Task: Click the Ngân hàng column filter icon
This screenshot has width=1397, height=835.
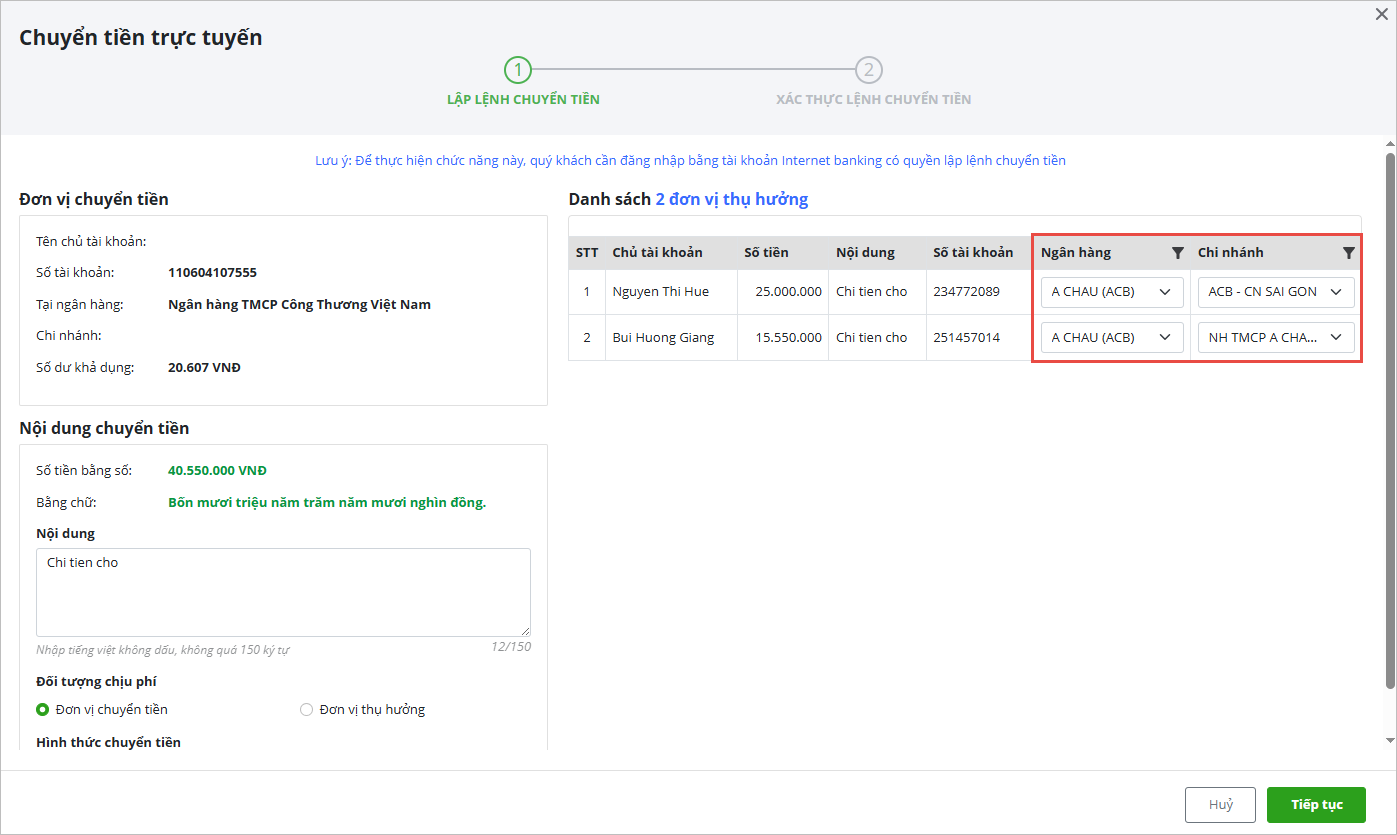Action: pyautogui.click(x=1177, y=253)
